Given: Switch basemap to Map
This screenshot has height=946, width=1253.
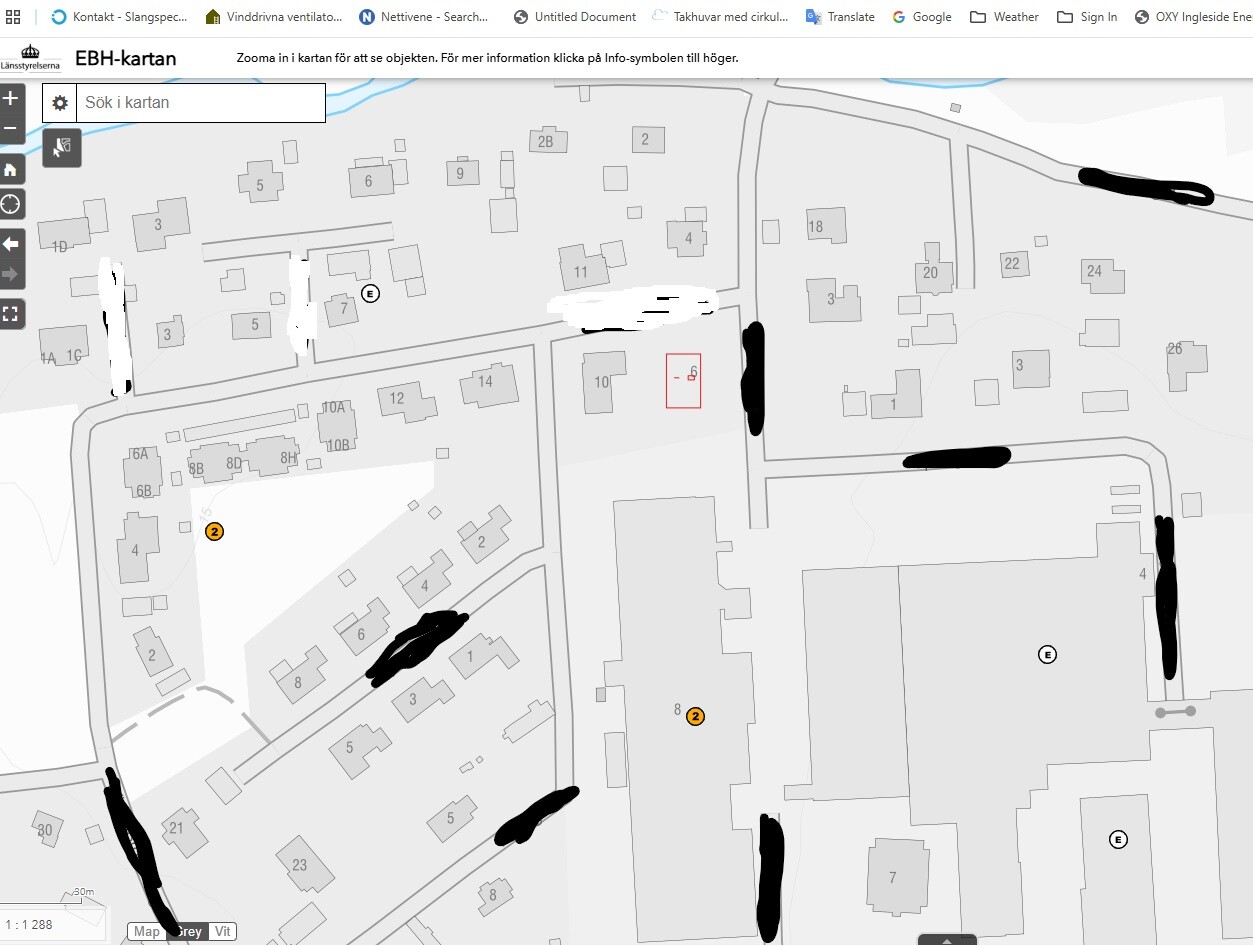Looking at the screenshot, I should tap(147, 932).
